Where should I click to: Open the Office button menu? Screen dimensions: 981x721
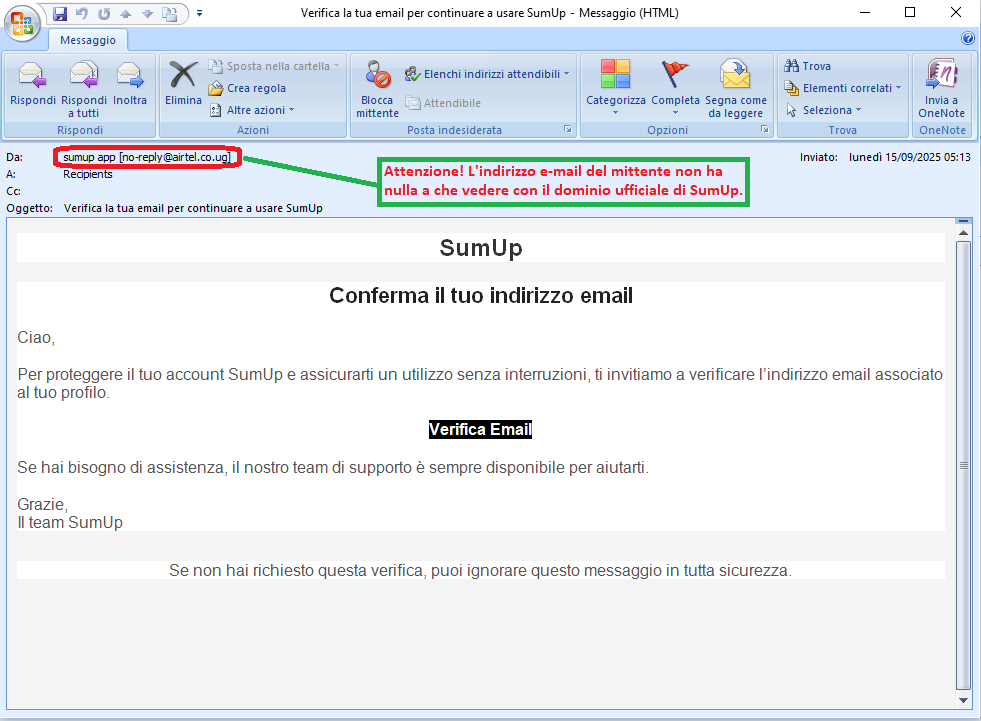click(x=22, y=23)
